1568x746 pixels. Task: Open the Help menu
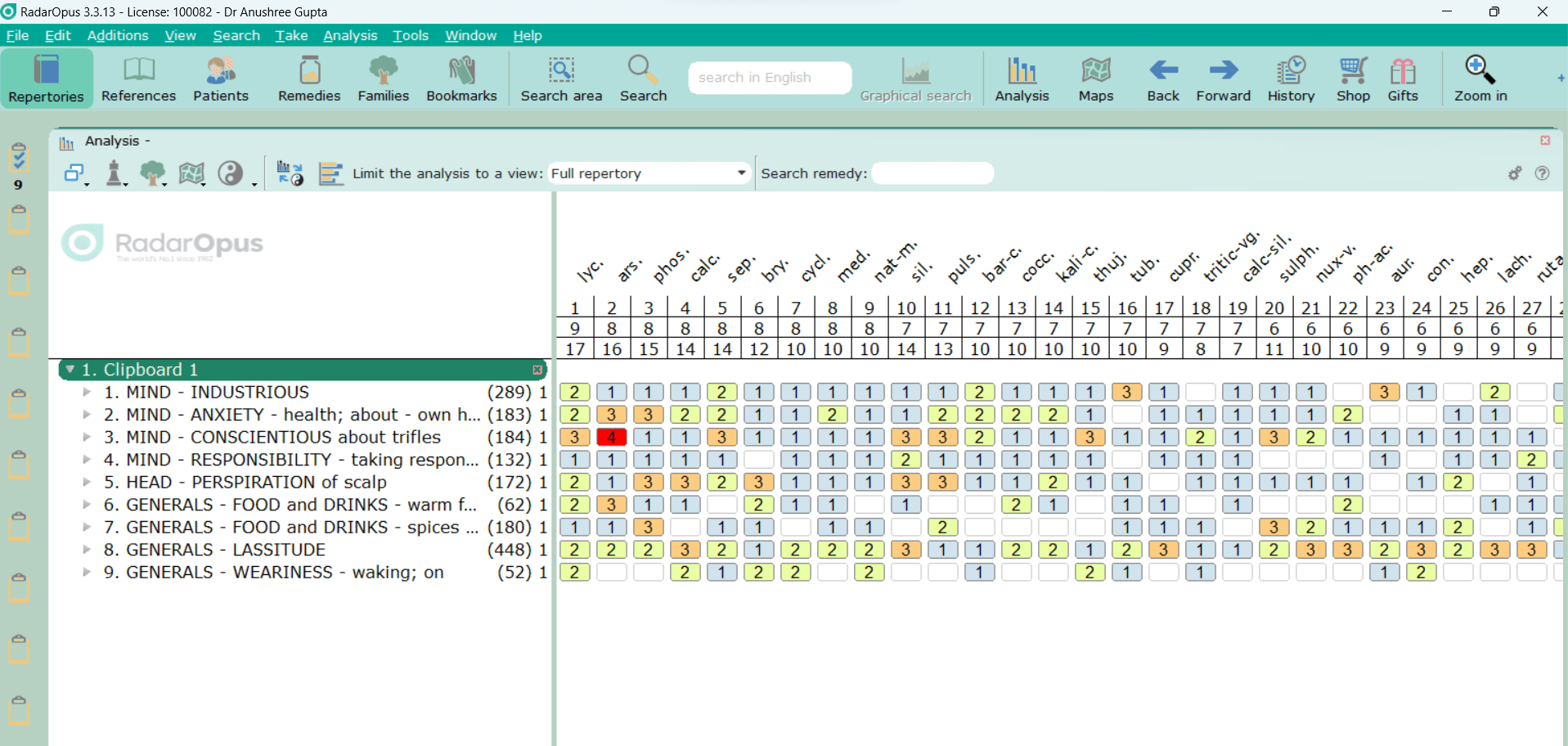[528, 35]
